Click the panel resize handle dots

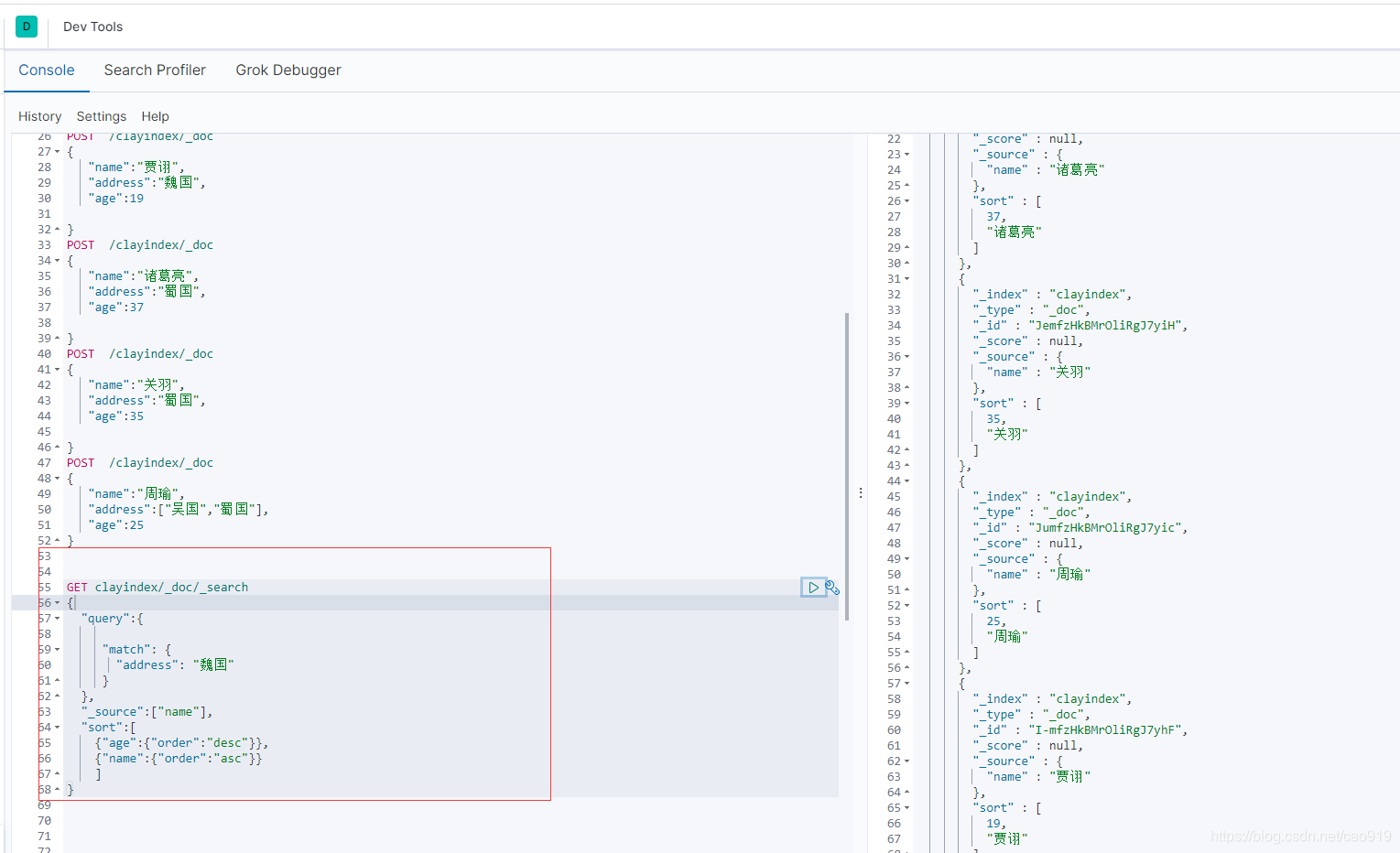[x=861, y=492]
